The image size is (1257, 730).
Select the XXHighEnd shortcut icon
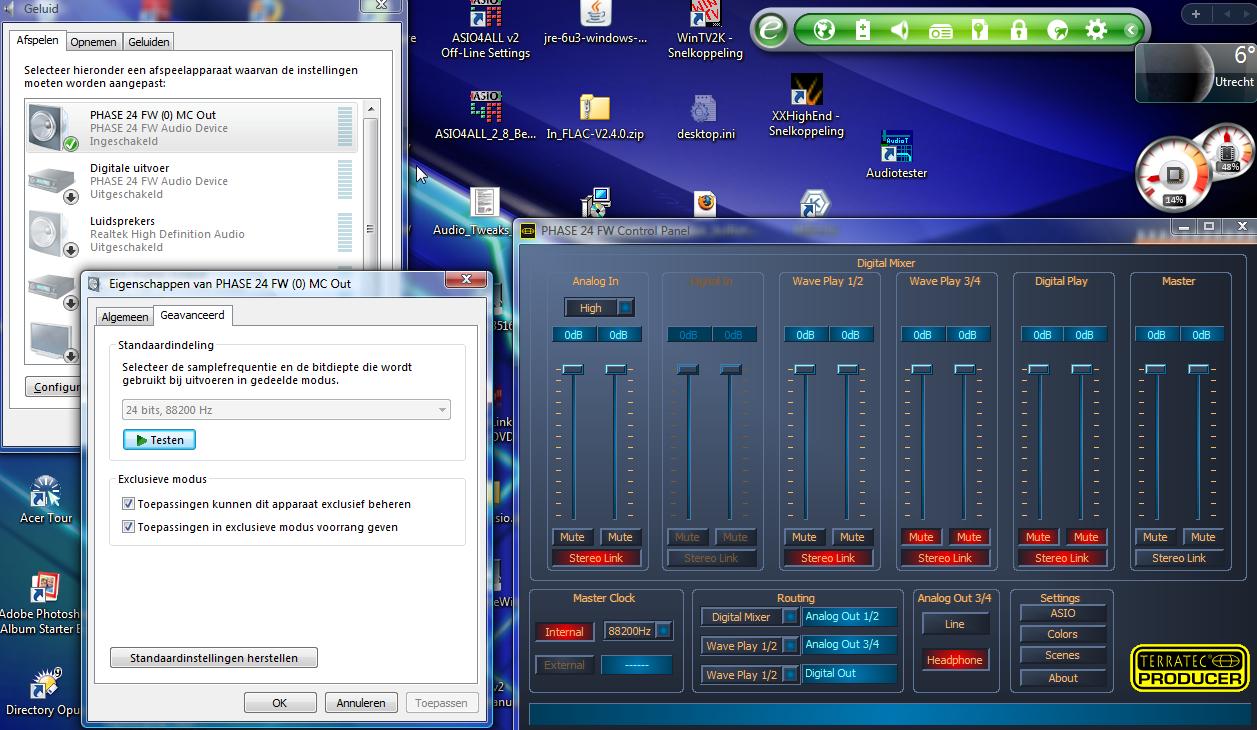[x=806, y=105]
